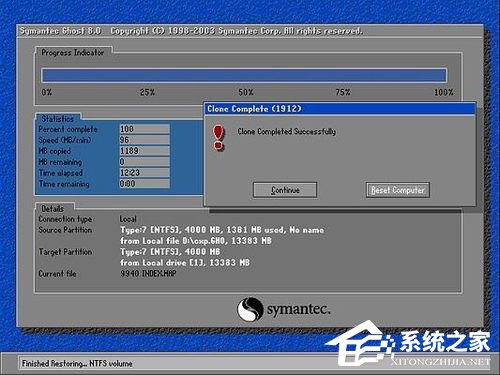Click the 25% progress marker
Viewport: 500px width, 375px height.
(x=147, y=92)
